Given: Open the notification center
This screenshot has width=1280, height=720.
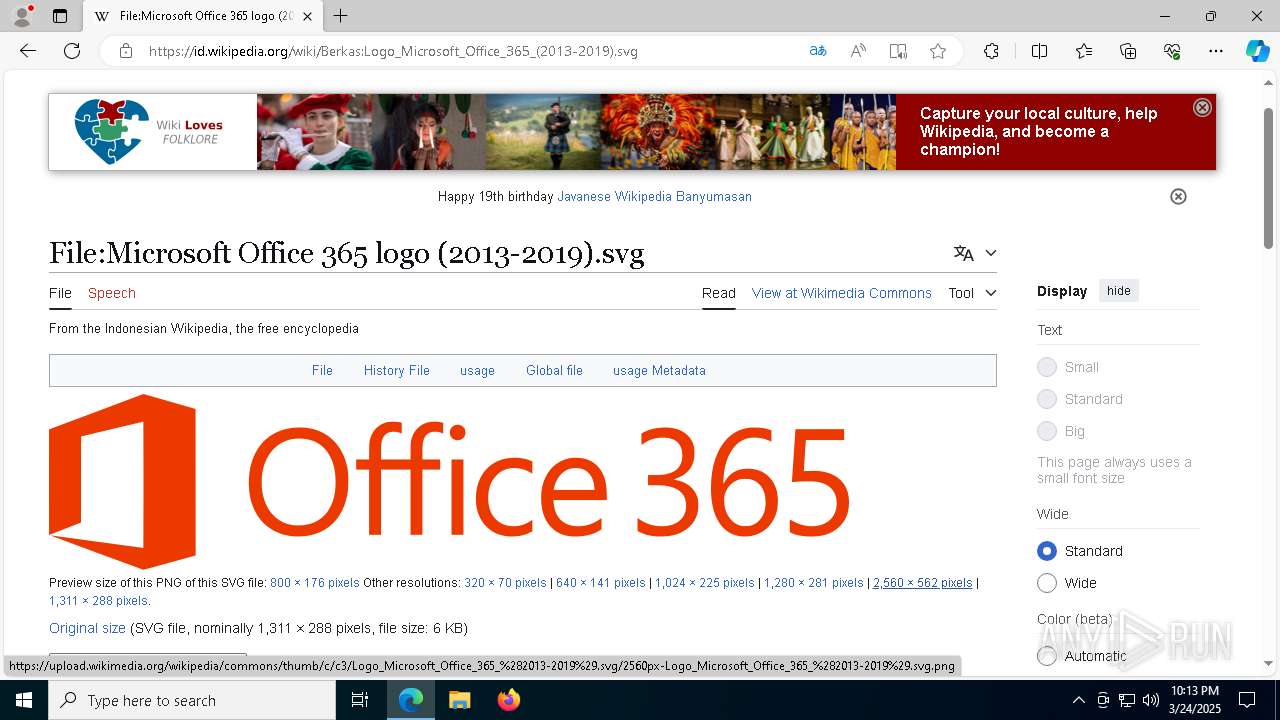Looking at the screenshot, I should point(1247,700).
